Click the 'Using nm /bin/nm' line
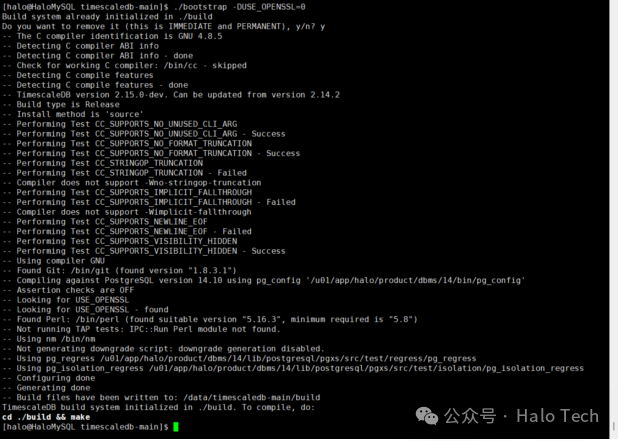Image resolution: width=619 pixels, height=441 pixels. (x=49, y=339)
